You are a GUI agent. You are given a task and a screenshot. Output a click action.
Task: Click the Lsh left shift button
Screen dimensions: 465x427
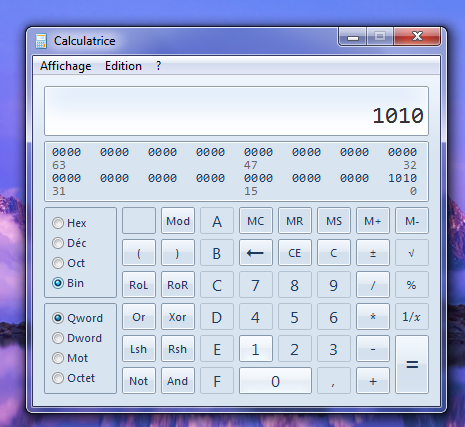click(x=139, y=349)
